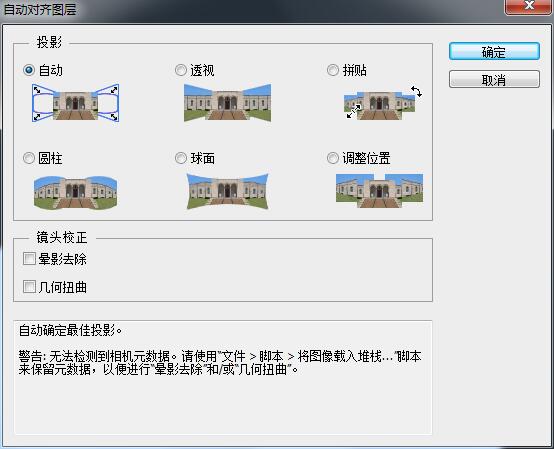This screenshot has height=449, width=554.
Task: Click the 拼贴 projection preview image
Action: click(x=383, y=103)
